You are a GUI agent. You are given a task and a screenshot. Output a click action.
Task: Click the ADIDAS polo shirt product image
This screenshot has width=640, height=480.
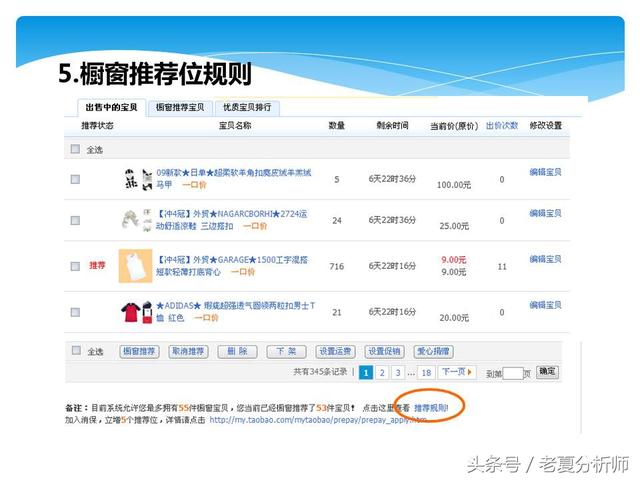(x=136, y=312)
